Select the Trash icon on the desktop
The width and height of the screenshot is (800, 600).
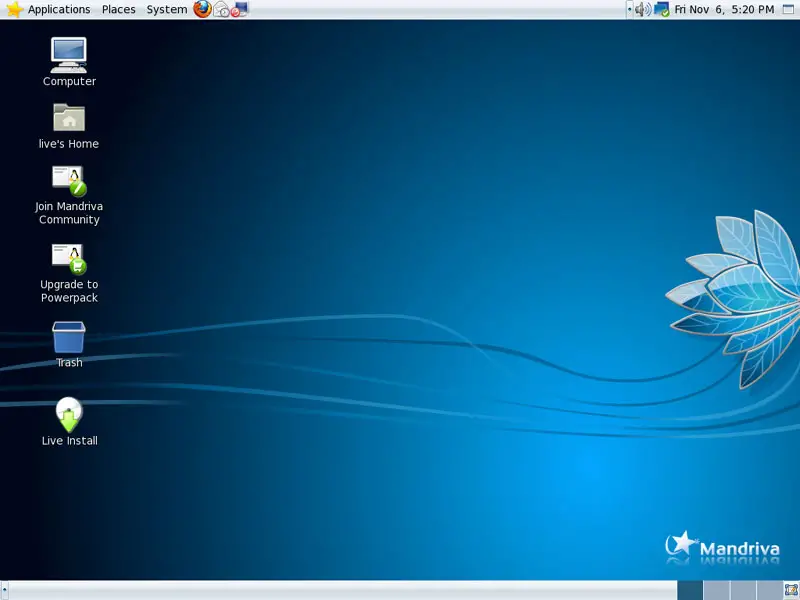69,337
